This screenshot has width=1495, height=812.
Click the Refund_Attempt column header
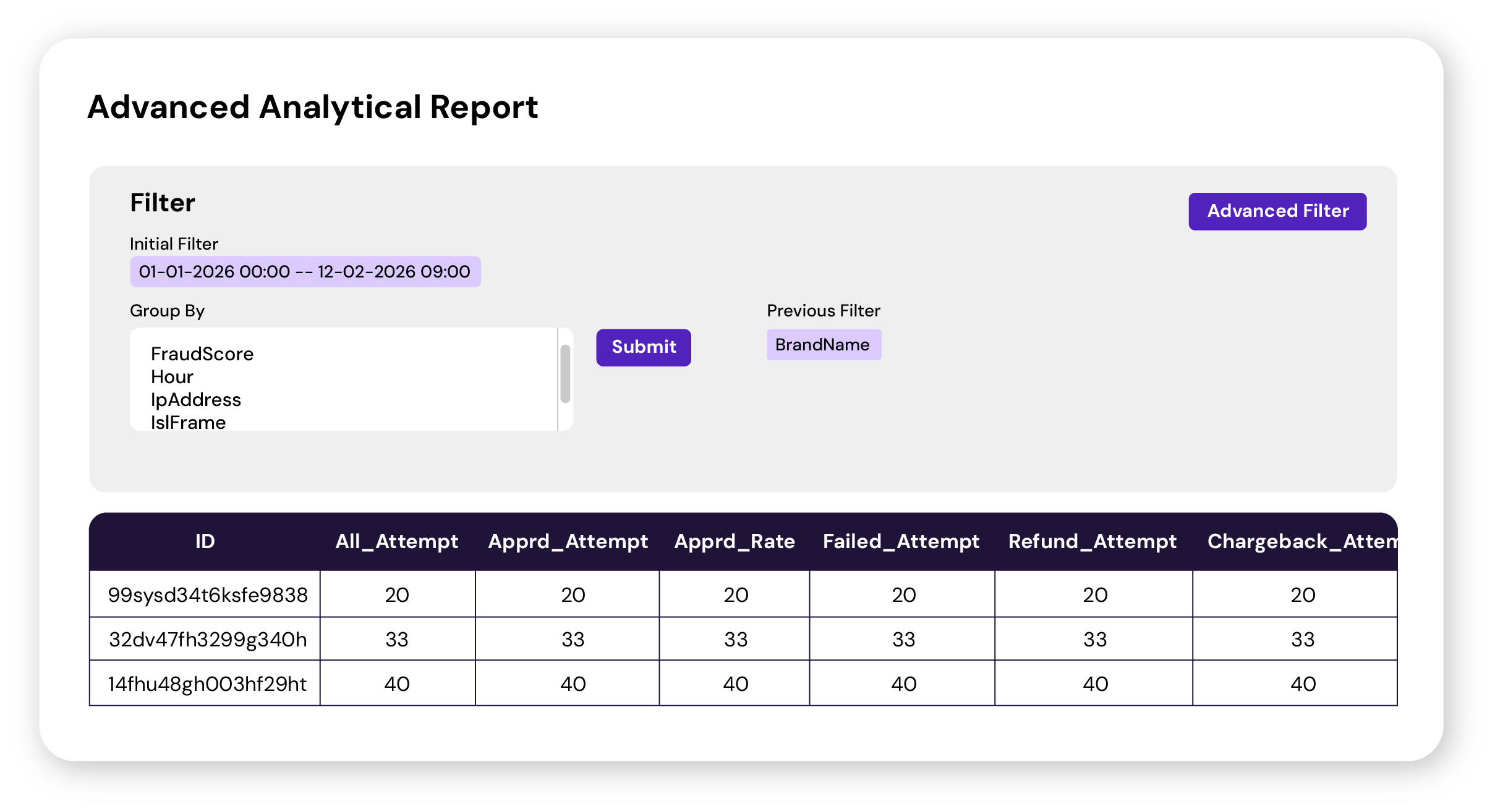pyautogui.click(x=1092, y=541)
